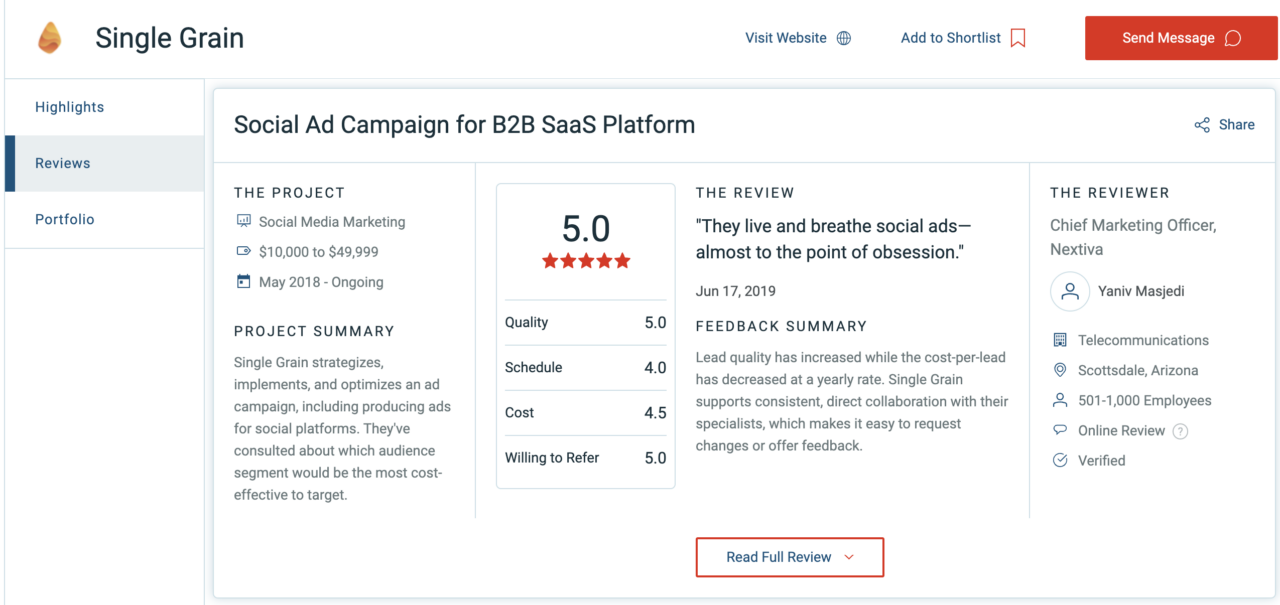Click the review title Social Ad Campaign heading

click(464, 125)
